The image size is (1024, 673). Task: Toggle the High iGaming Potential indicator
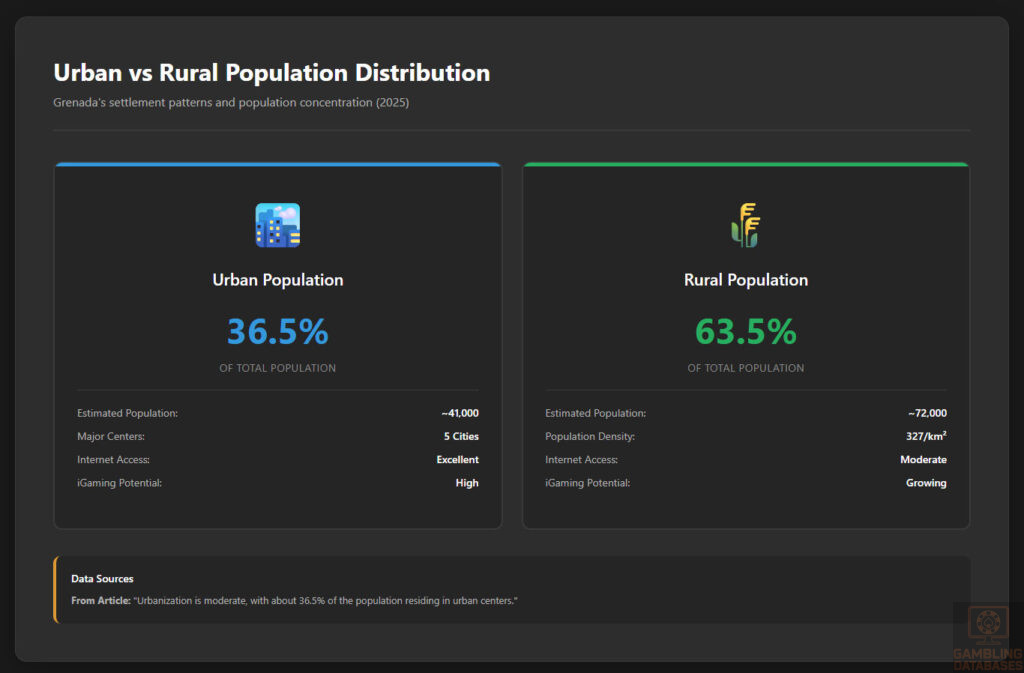(466, 483)
